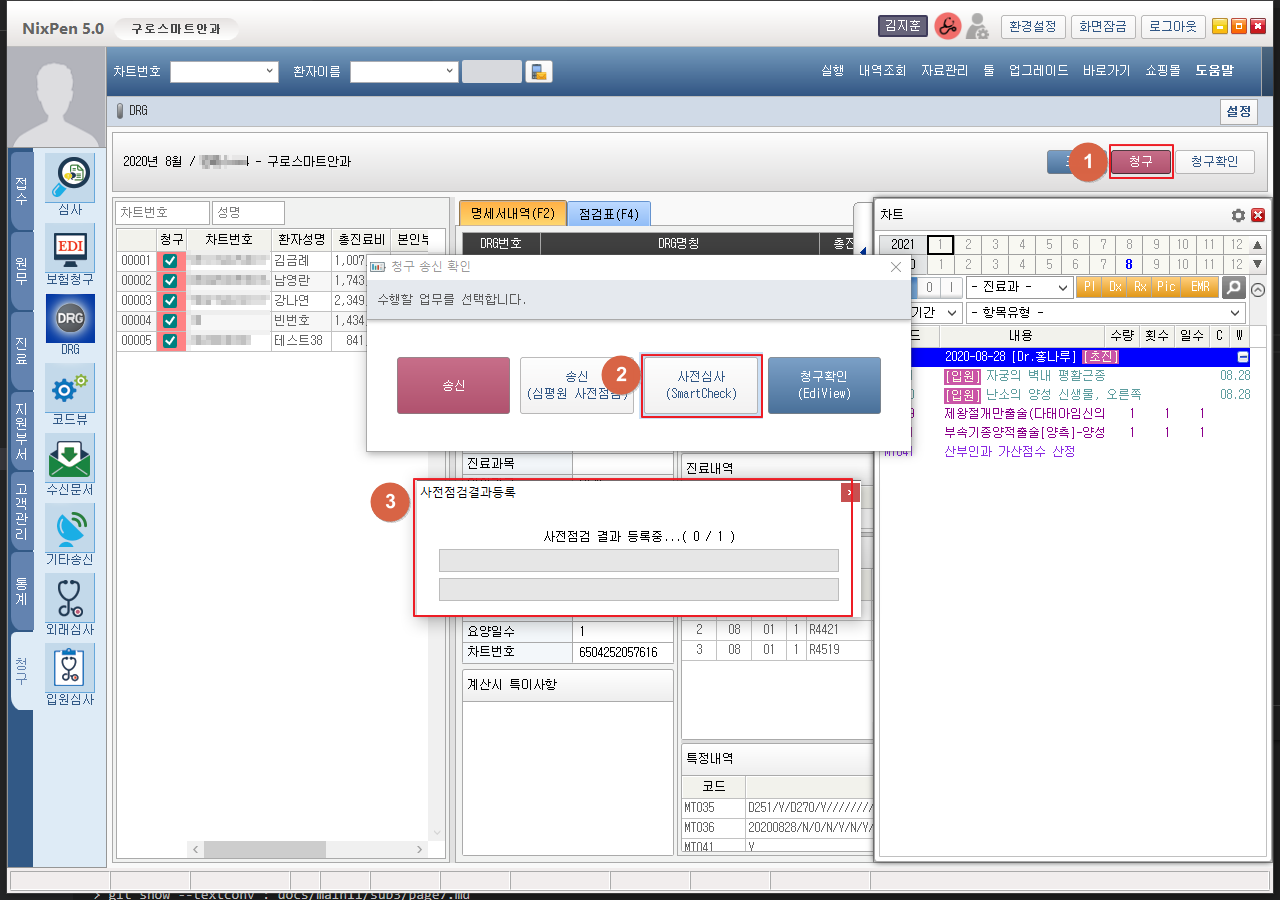Open the 심사 sidebar icon
This screenshot has width=1280, height=900.
[70, 179]
